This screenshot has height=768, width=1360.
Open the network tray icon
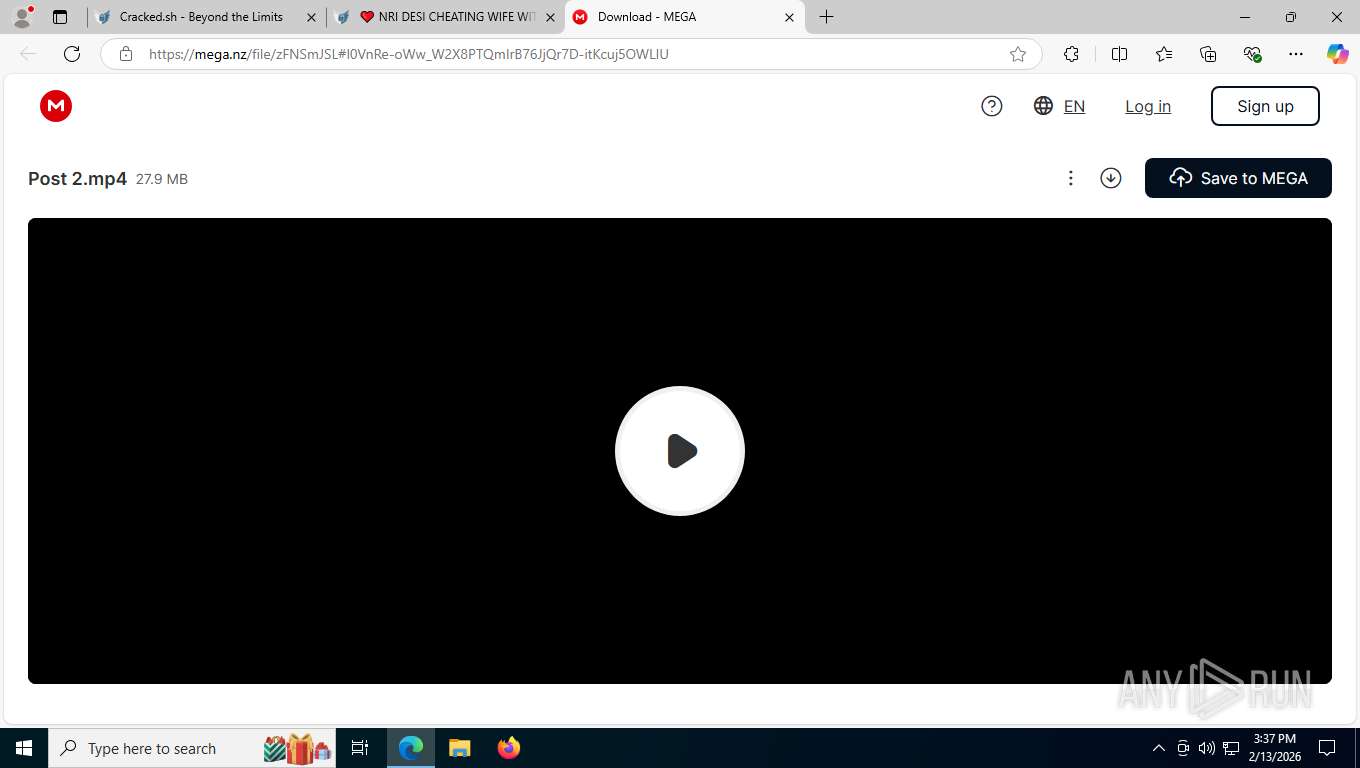coord(1231,748)
